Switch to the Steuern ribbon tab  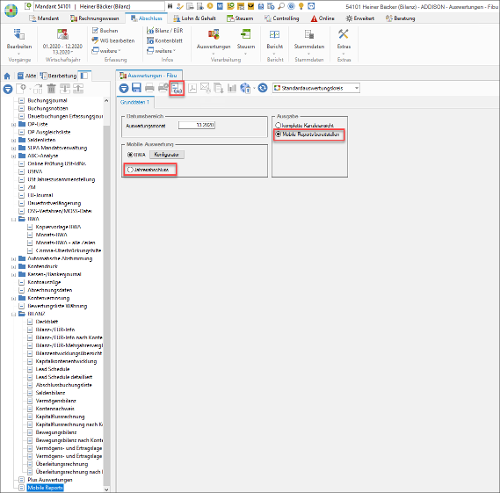(x=240, y=18)
